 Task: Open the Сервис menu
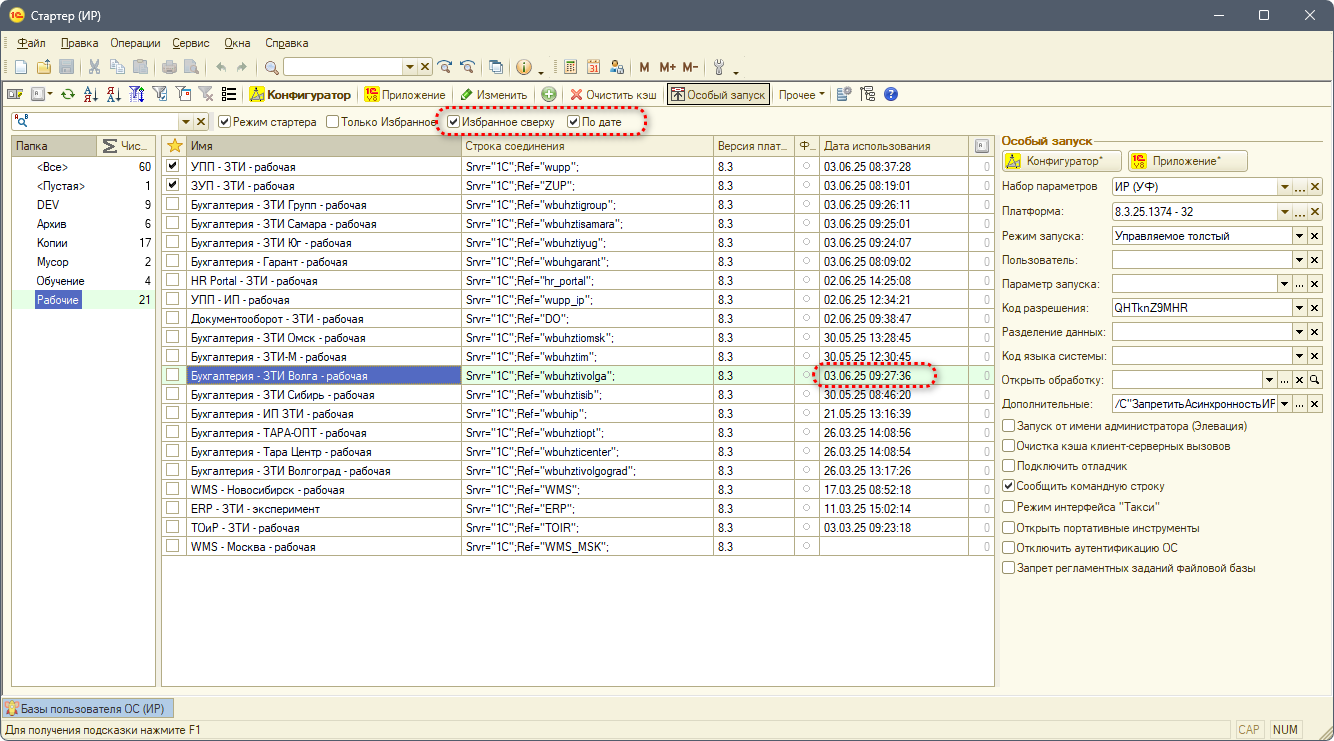click(191, 43)
